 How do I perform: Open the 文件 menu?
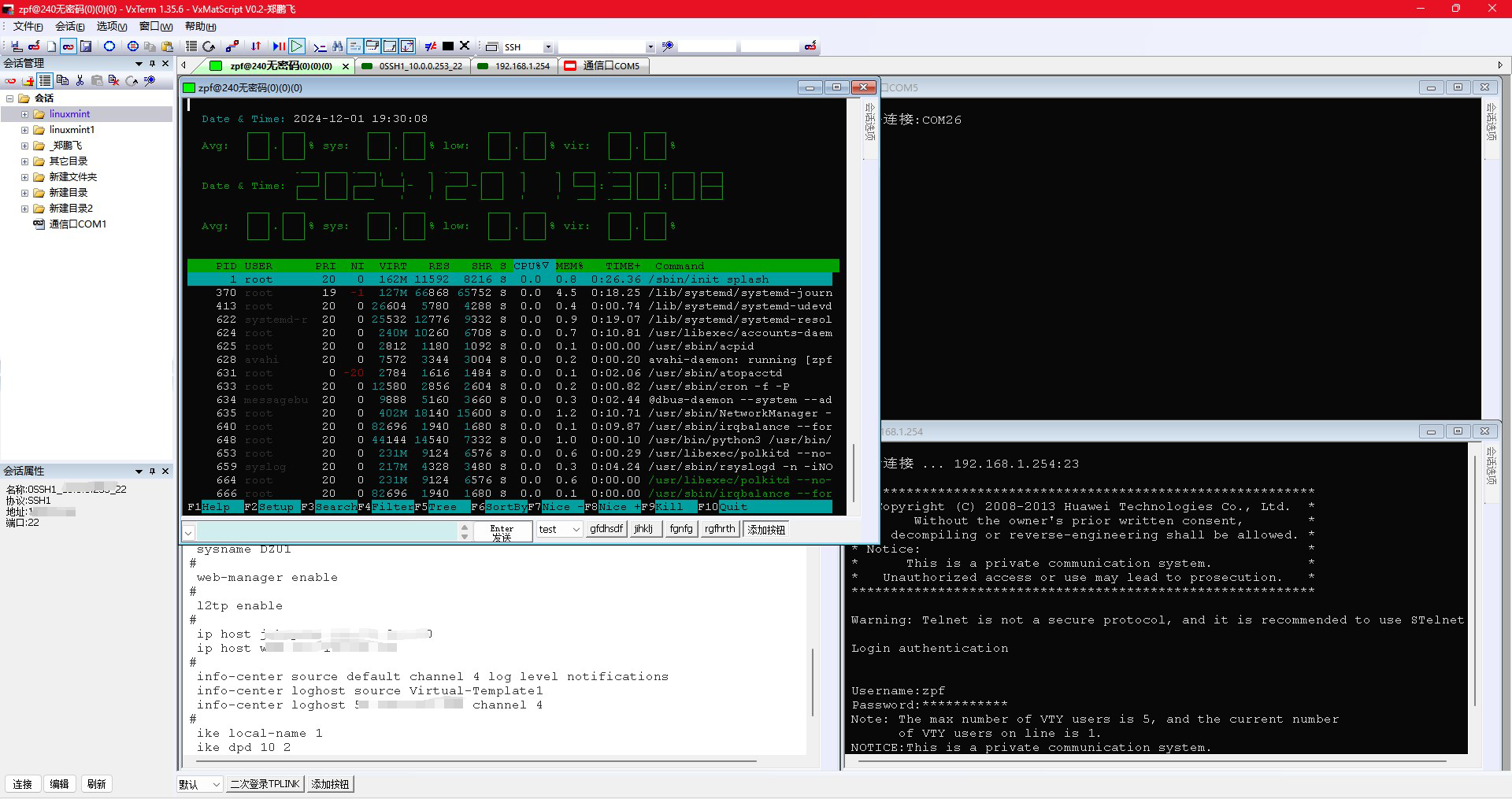click(28, 27)
